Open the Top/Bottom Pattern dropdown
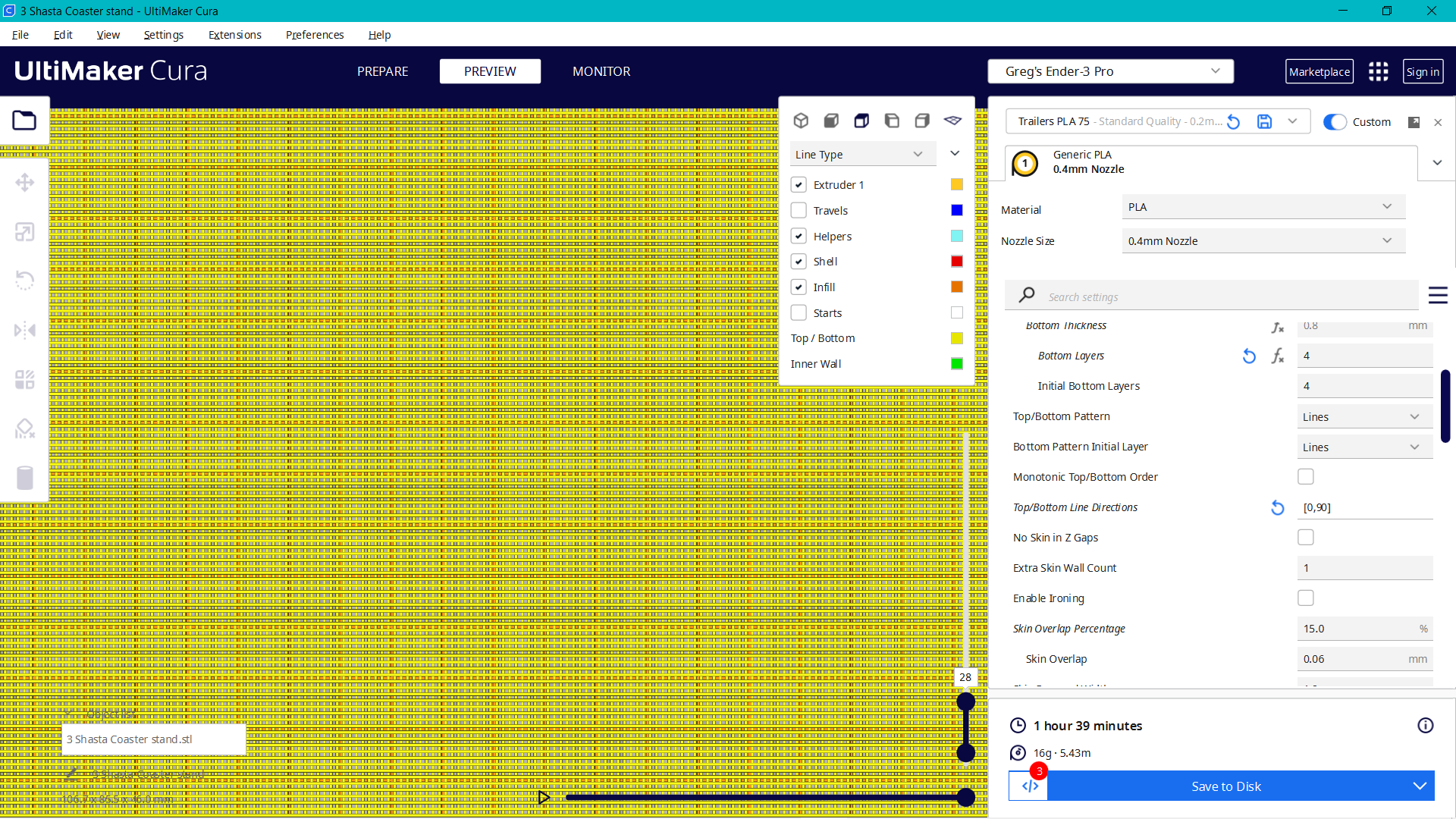 1363,416
